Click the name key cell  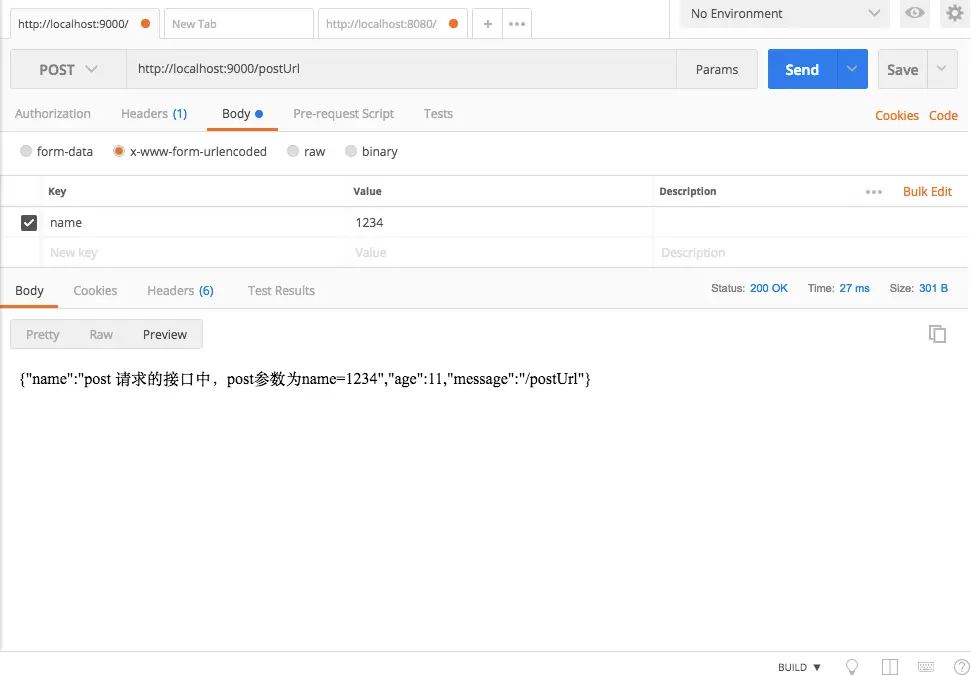pyautogui.click(x=194, y=222)
